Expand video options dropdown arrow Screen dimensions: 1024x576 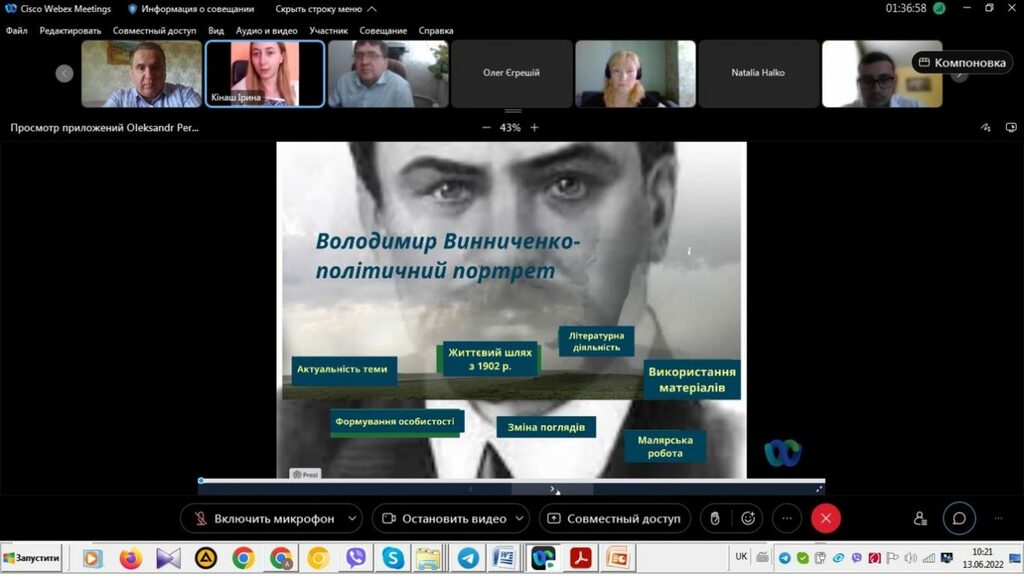click(518, 519)
